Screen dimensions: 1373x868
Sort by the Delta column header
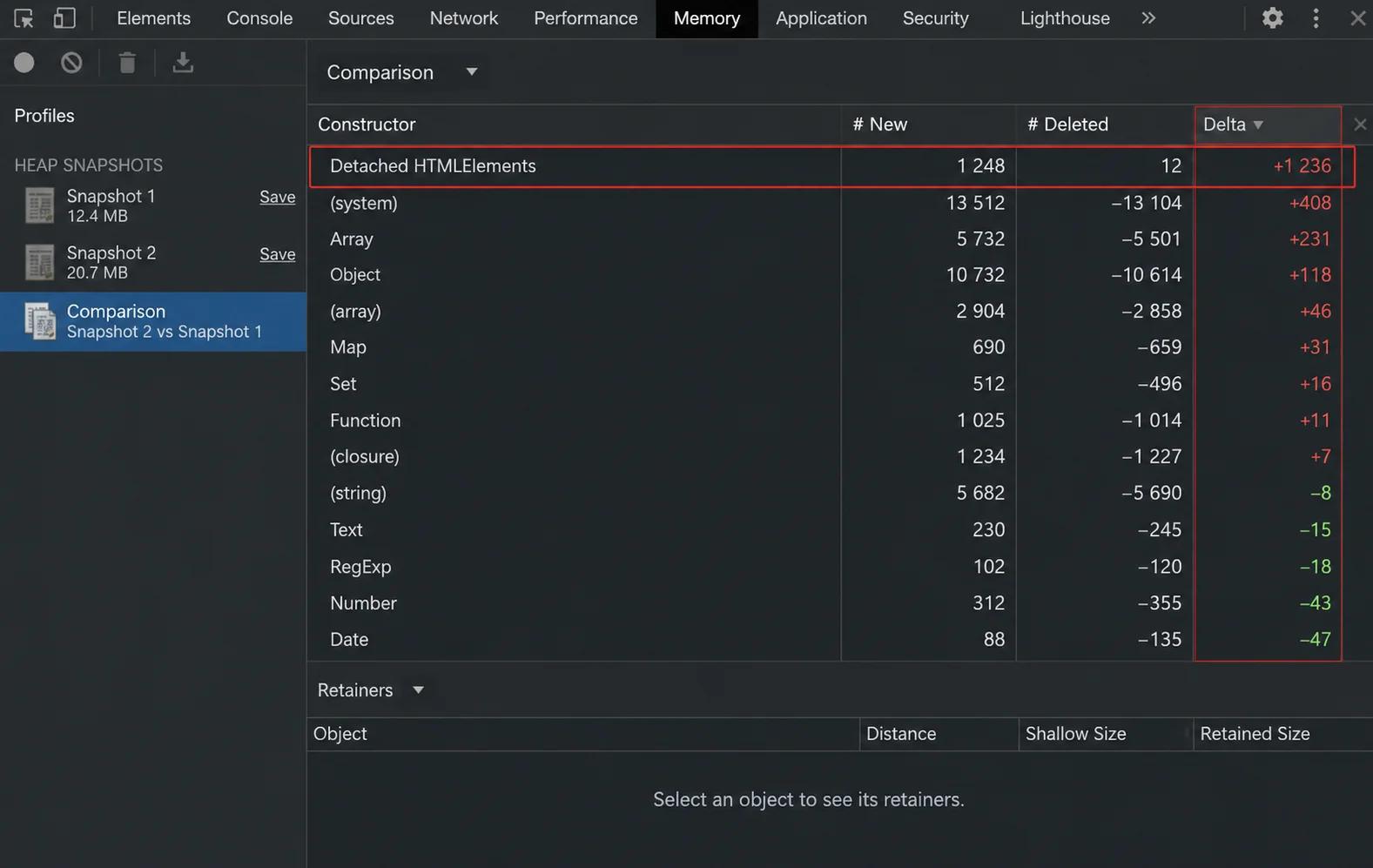1267,124
